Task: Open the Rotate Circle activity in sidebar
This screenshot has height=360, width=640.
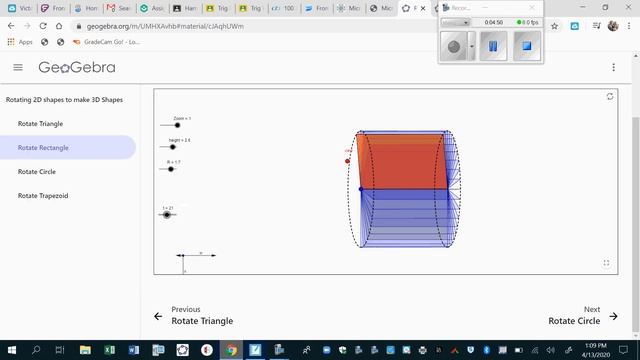Action: [37, 171]
